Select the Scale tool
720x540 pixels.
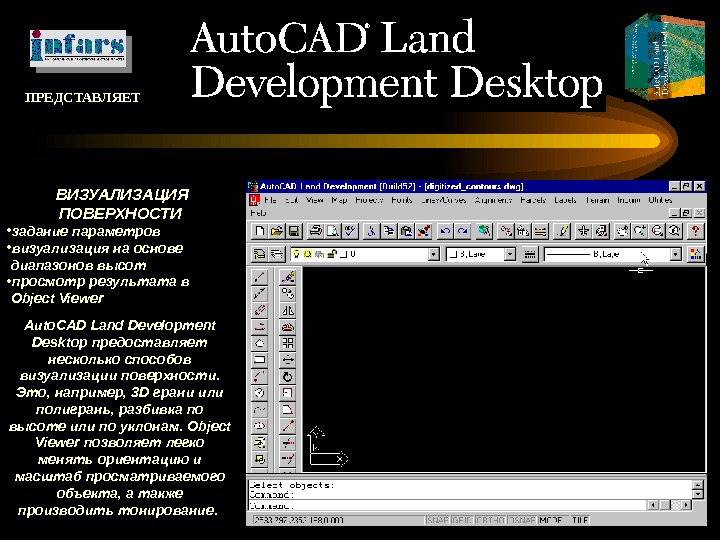[x=287, y=393]
